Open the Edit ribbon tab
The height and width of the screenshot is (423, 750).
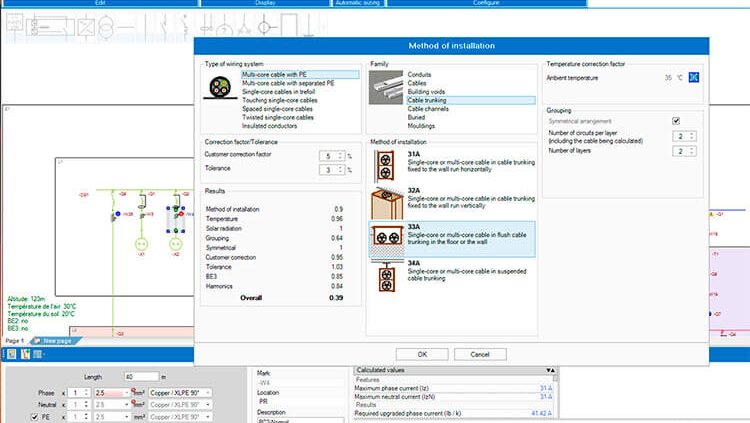[x=100, y=3]
